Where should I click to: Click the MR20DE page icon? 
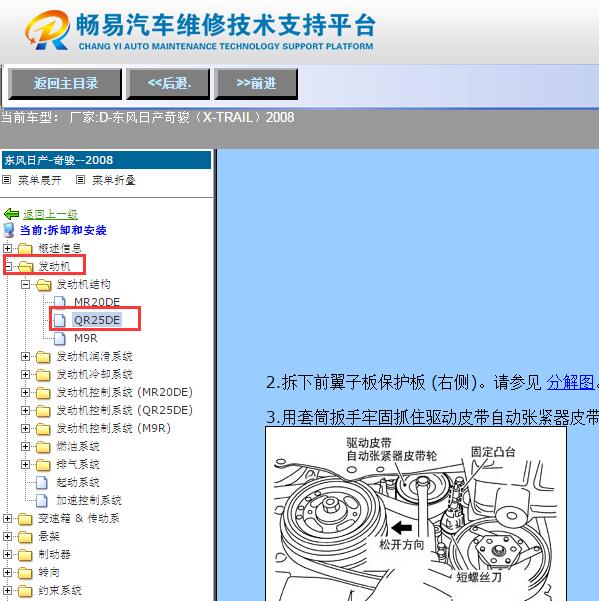pos(60,302)
